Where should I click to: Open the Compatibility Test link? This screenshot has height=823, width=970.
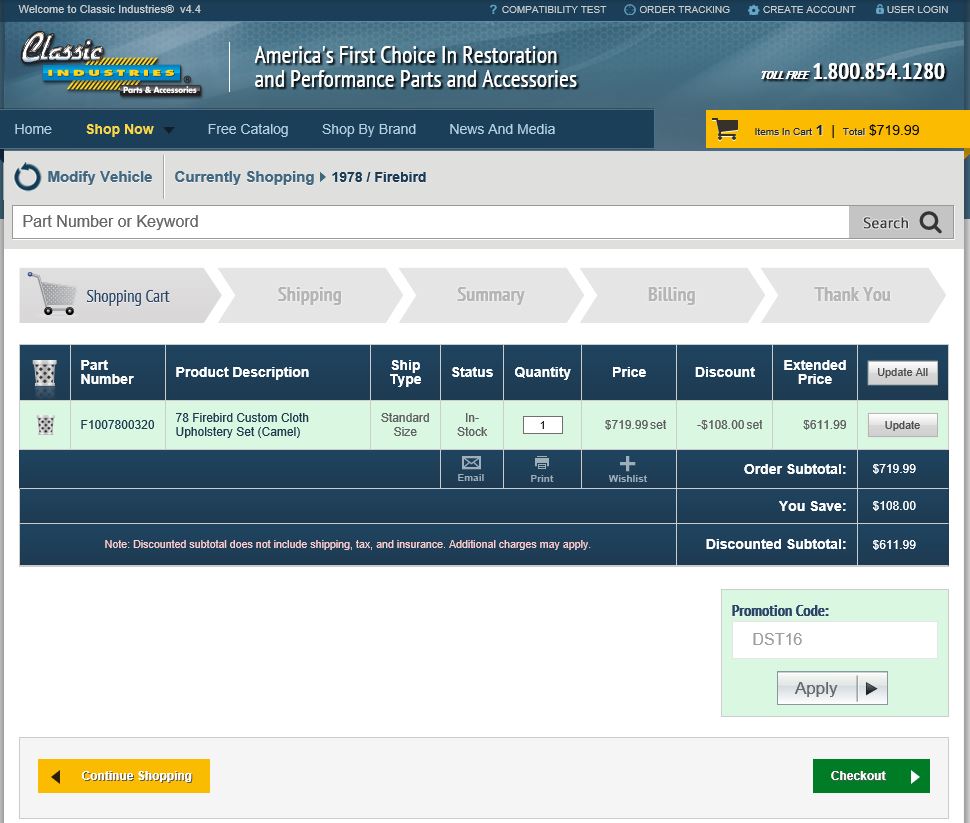click(554, 10)
